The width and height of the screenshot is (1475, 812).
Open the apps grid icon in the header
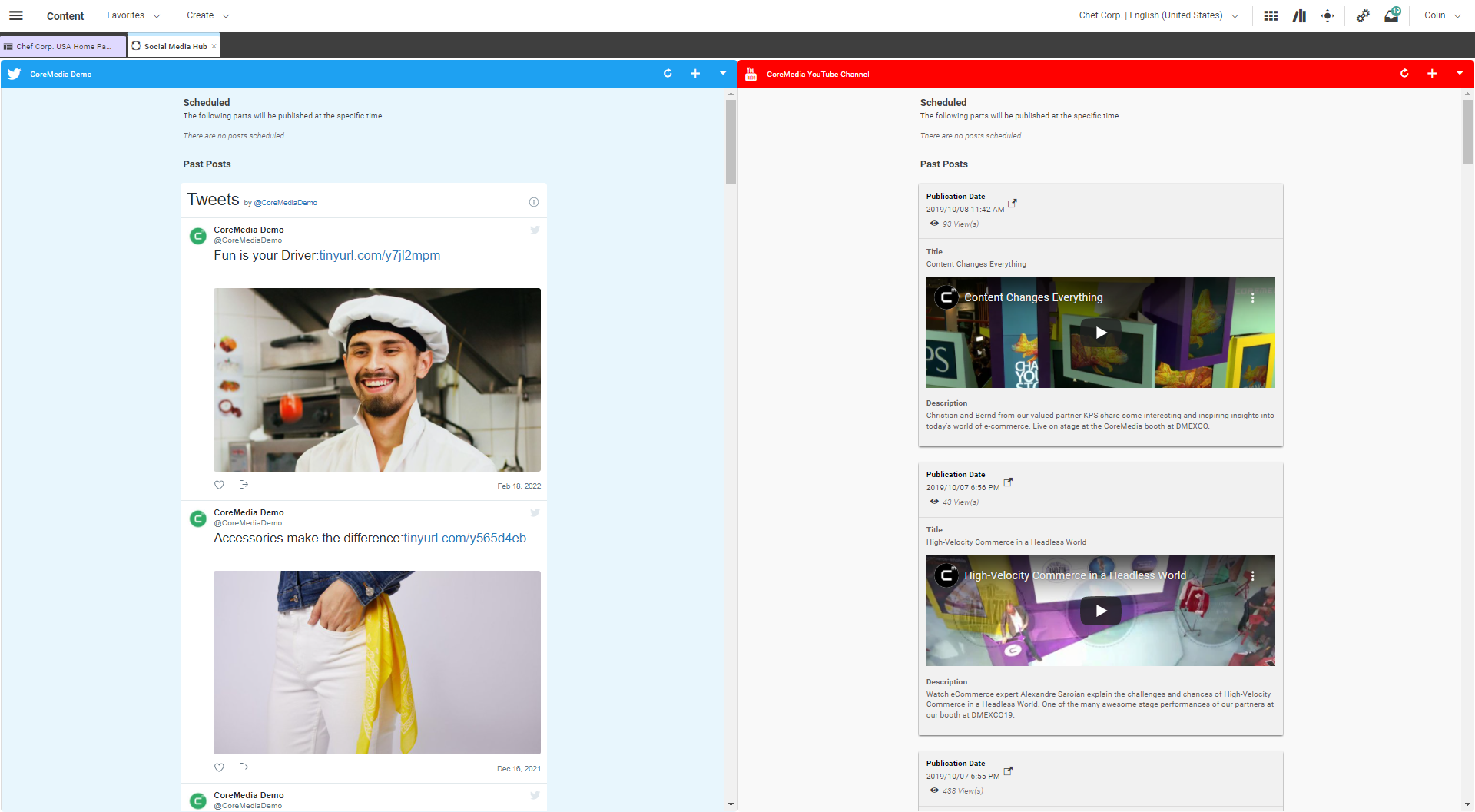point(1271,15)
